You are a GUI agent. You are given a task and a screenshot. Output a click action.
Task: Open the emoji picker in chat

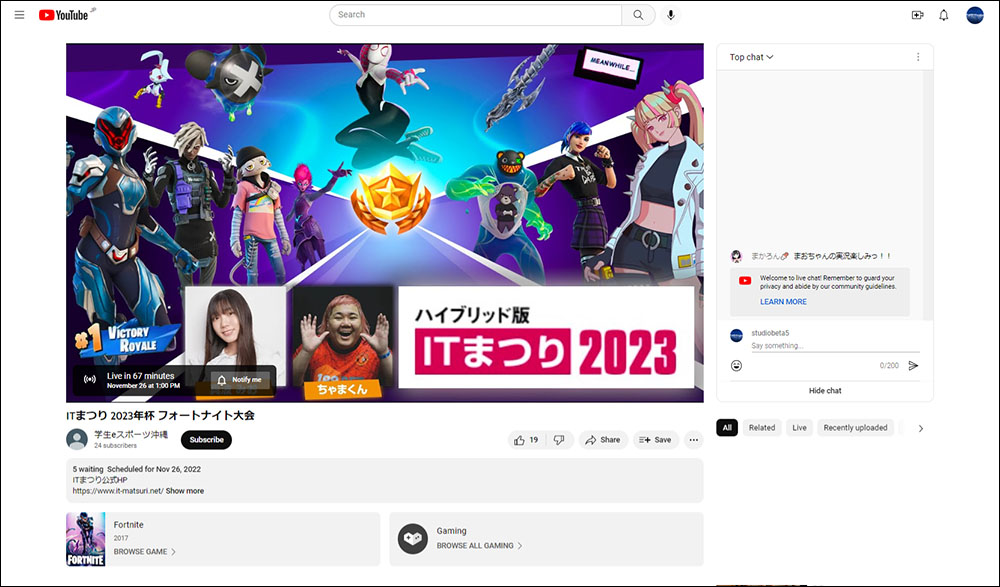point(737,366)
